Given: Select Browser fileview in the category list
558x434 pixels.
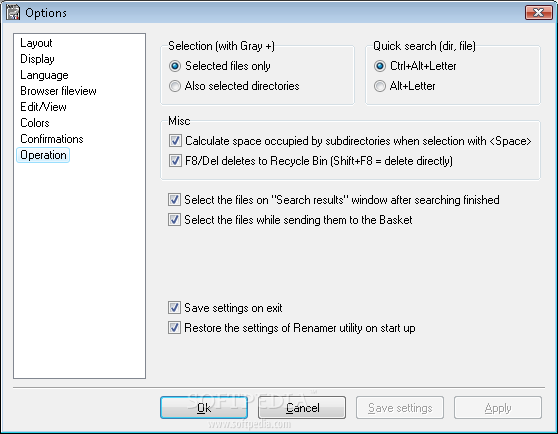Looking at the screenshot, I should coord(58,91).
